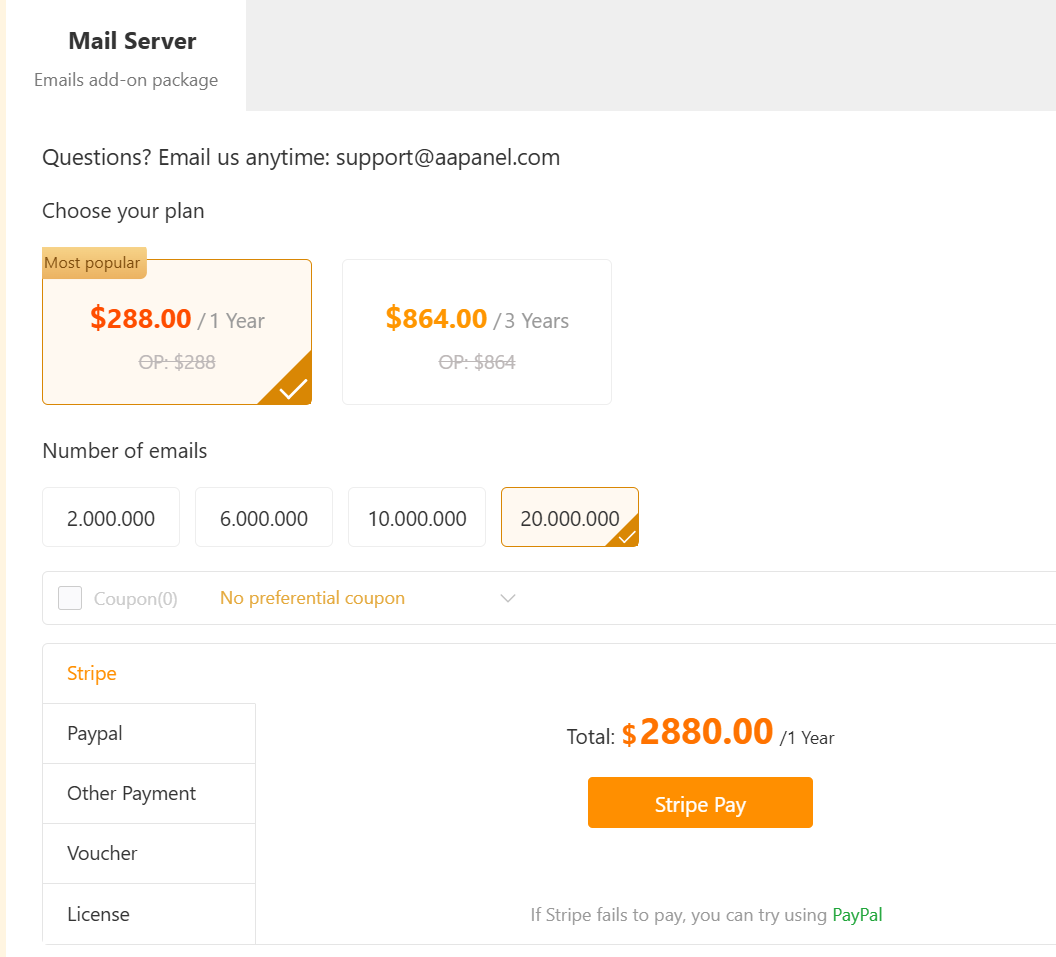Select the $864.00 three-year plan
Image resolution: width=1056 pixels, height=957 pixels.
coord(477,332)
